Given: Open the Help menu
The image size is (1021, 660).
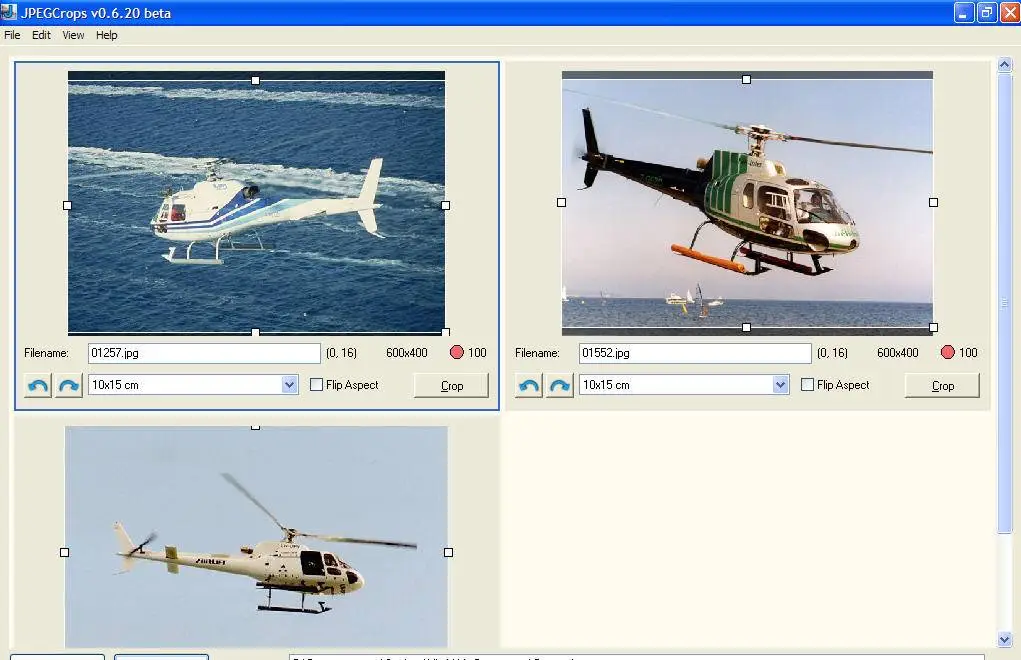Looking at the screenshot, I should tap(107, 35).
